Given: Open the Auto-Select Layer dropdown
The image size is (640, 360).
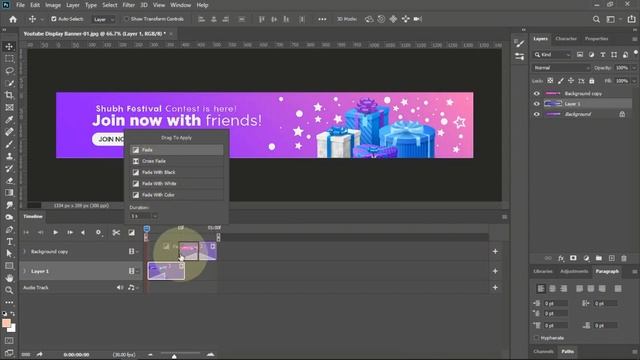Looking at the screenshot, I should [103, 19].
